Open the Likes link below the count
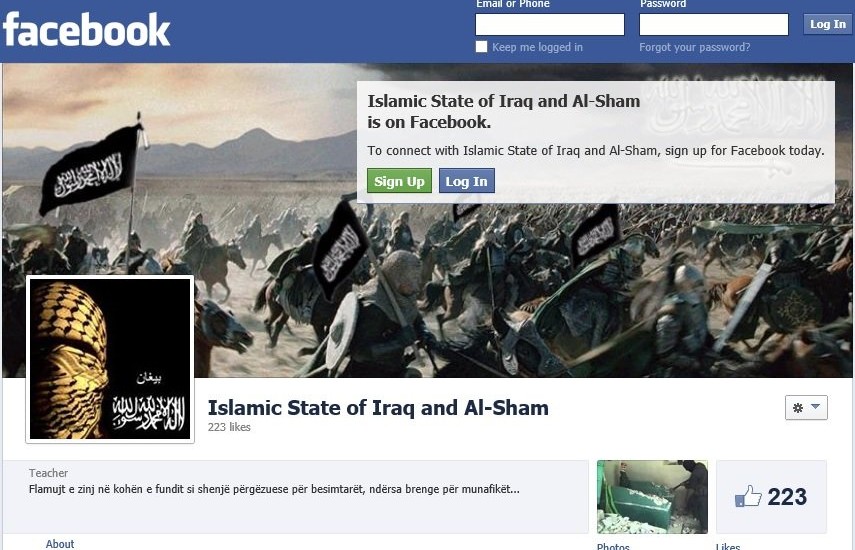Viewport: 855px width, 550px height. [728, 546]
